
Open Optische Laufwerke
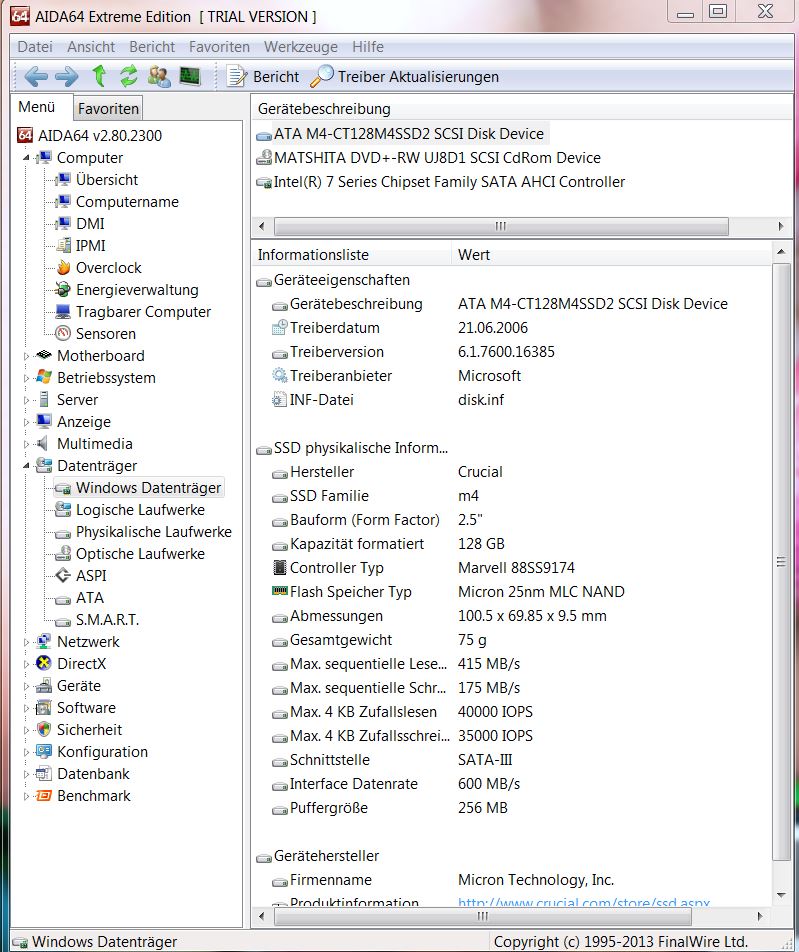tap(140, 554)
